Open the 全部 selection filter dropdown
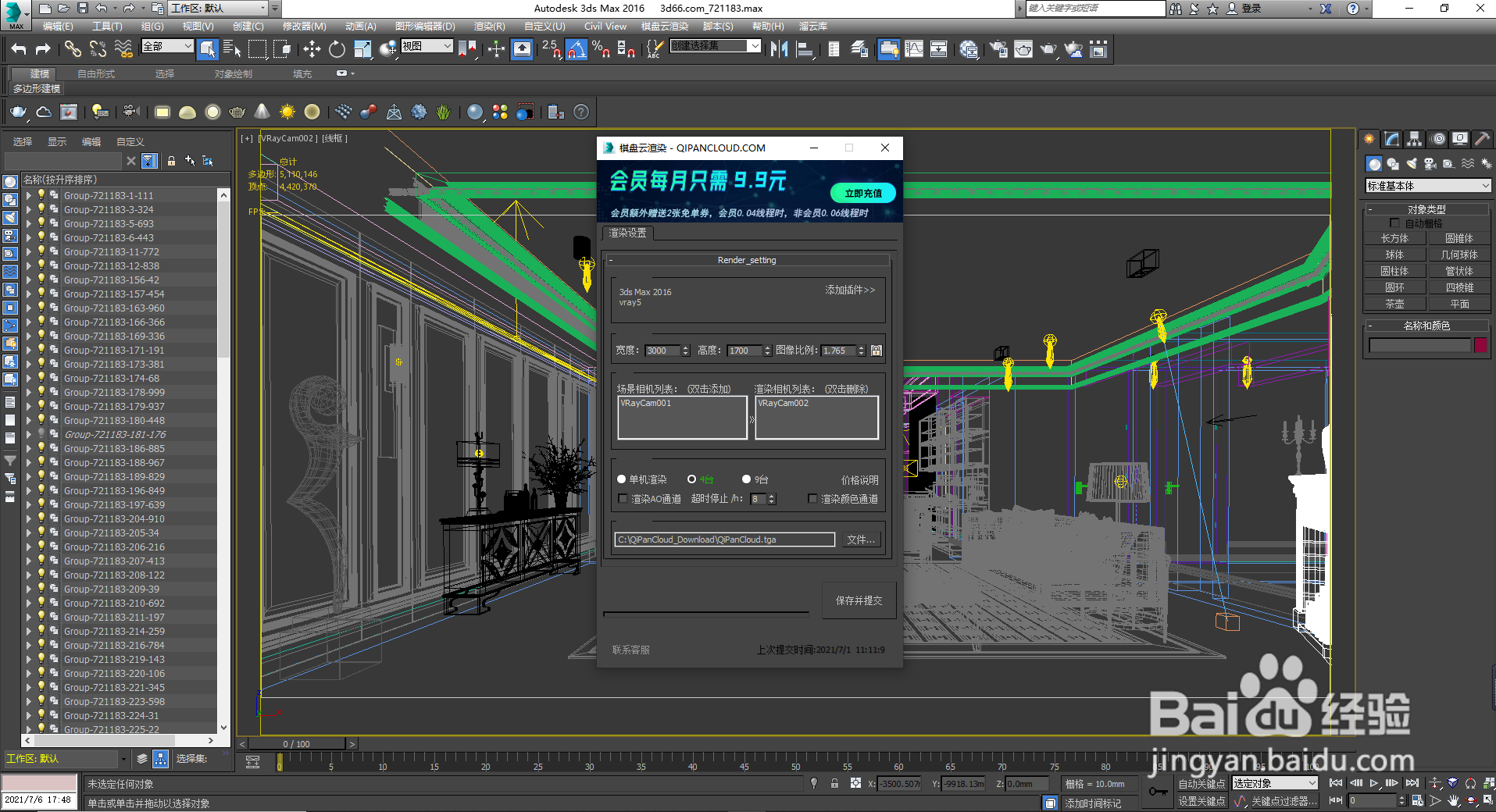The width and height of the screenshot is (1496, 812). pyautogui.click(x=167, y=46)
